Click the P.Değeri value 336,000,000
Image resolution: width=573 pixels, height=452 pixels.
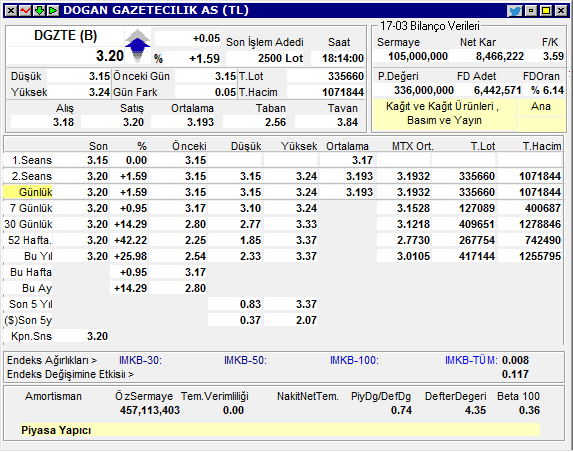(424, 90)
